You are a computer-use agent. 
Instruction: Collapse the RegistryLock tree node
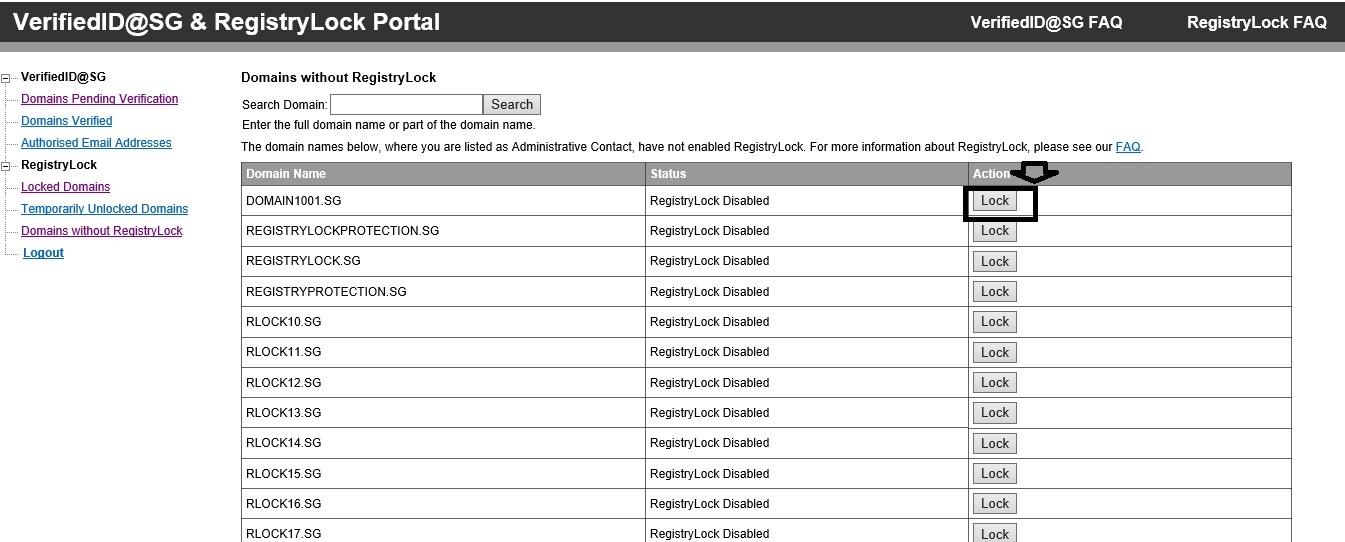tap(6, 165)
